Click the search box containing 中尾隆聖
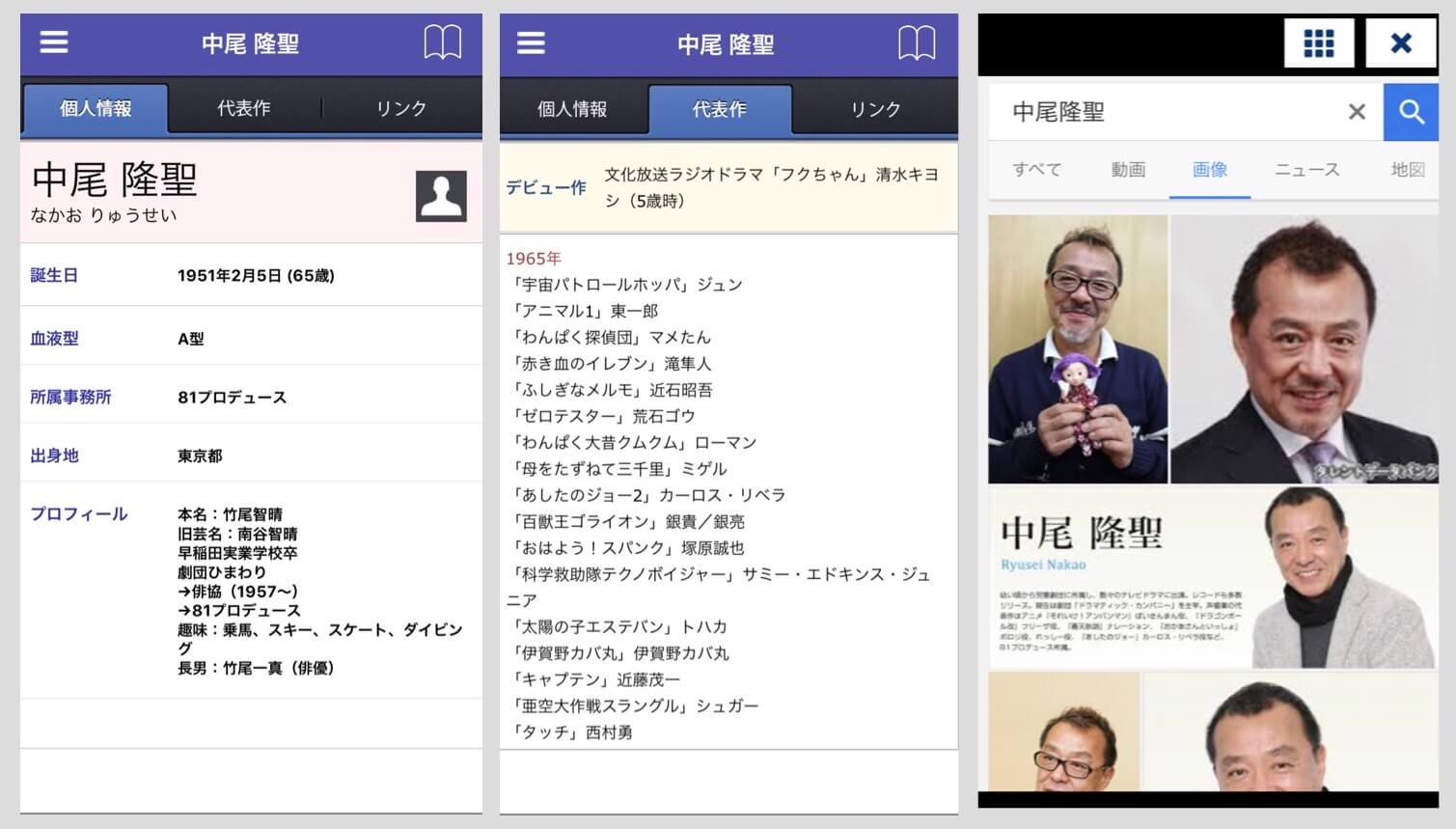This screenshot has height=829, width=1456. pyautogui.click(x=1168, y=112)
